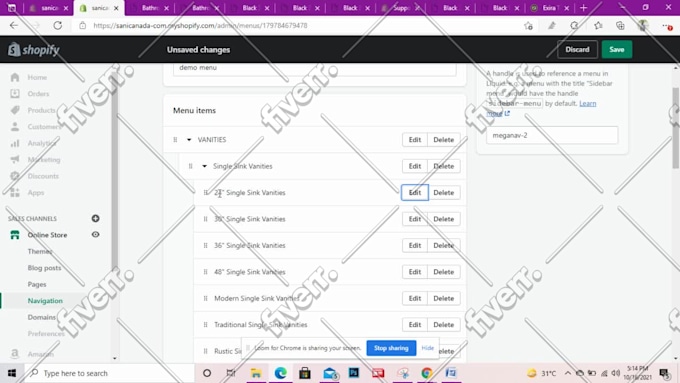Image resolution: width=680 pixels, height=383 pixels.
Task: Open Marketing section
Action: coord(44,160)
